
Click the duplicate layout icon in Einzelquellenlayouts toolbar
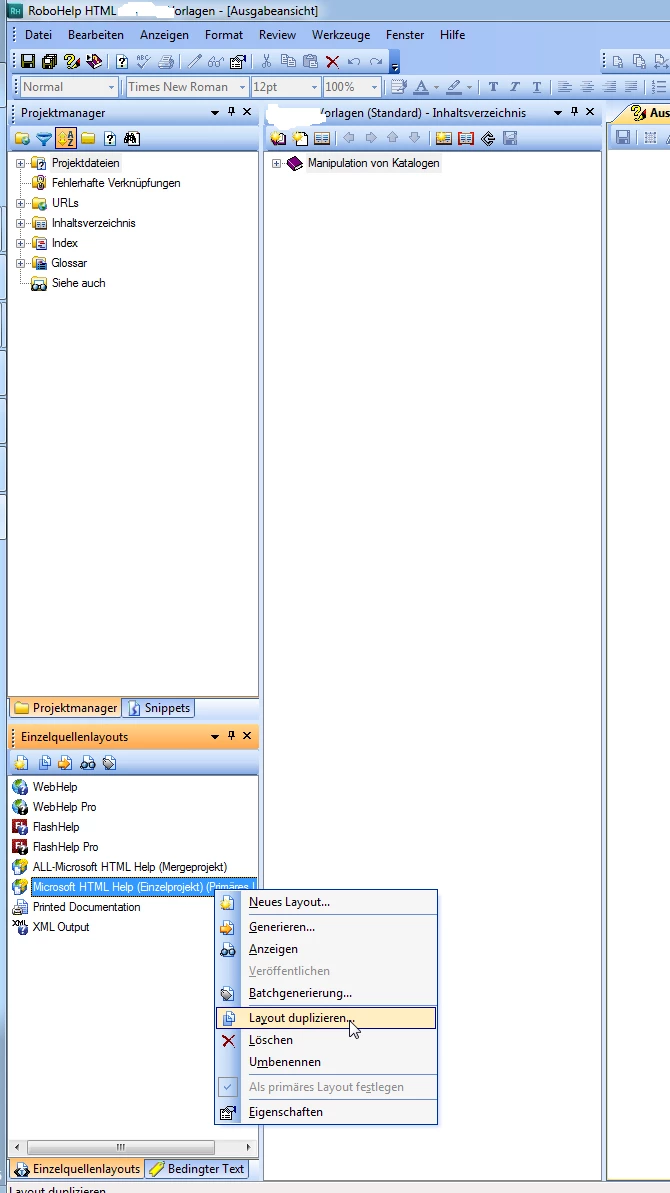44,762
